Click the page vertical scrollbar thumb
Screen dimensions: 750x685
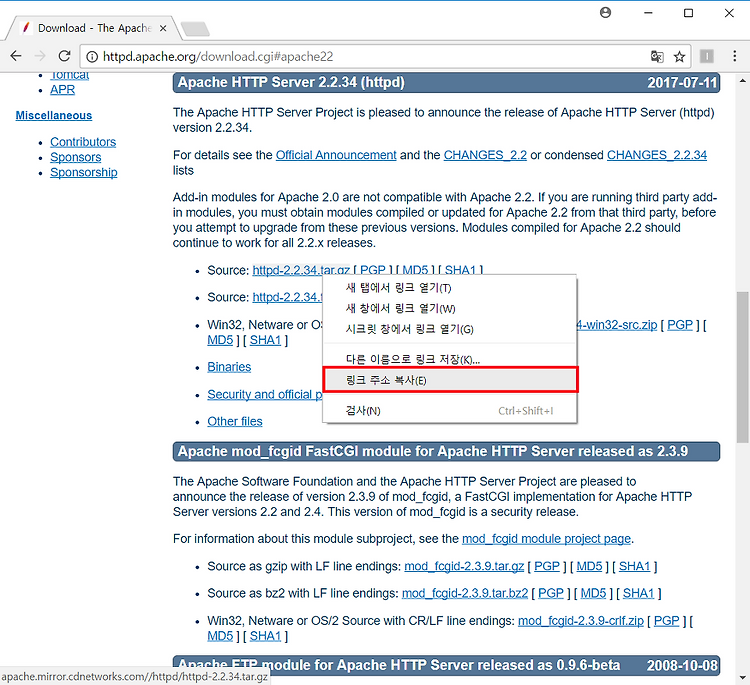tap(743, 367)
